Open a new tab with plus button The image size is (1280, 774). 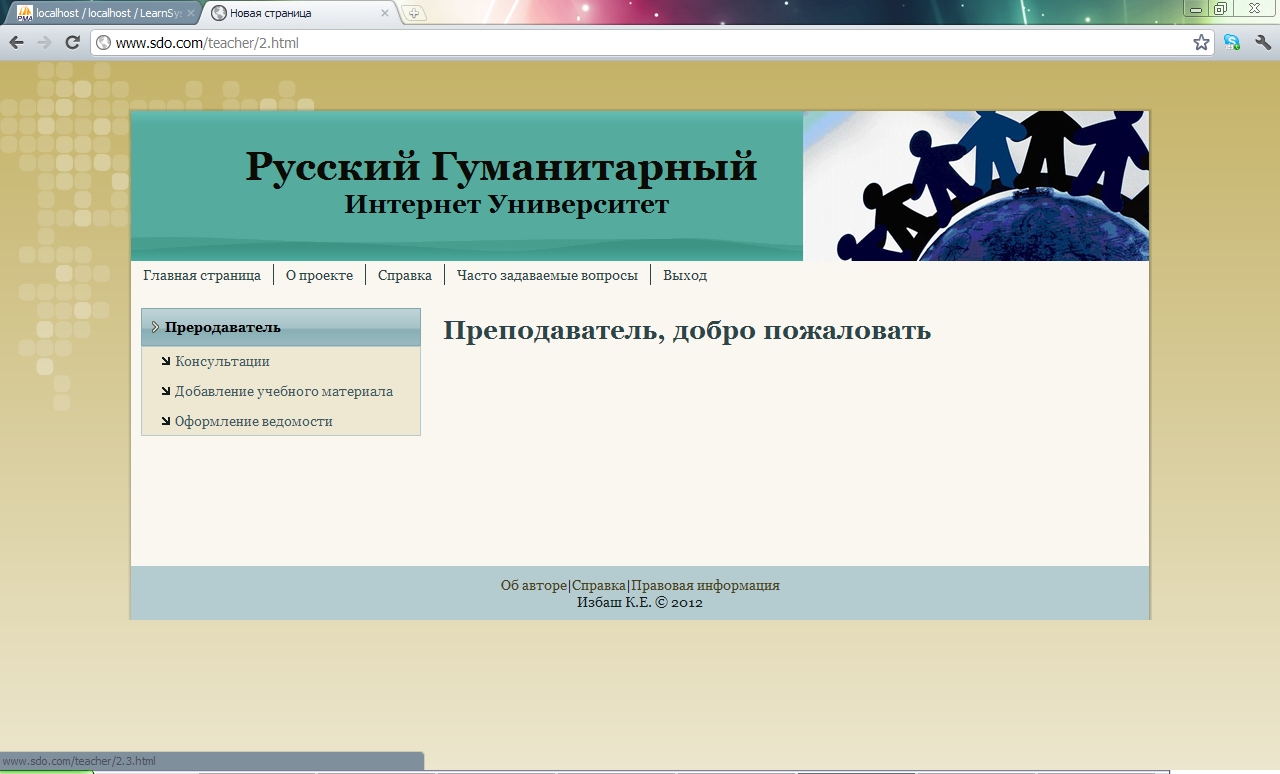tap(414, 13)
